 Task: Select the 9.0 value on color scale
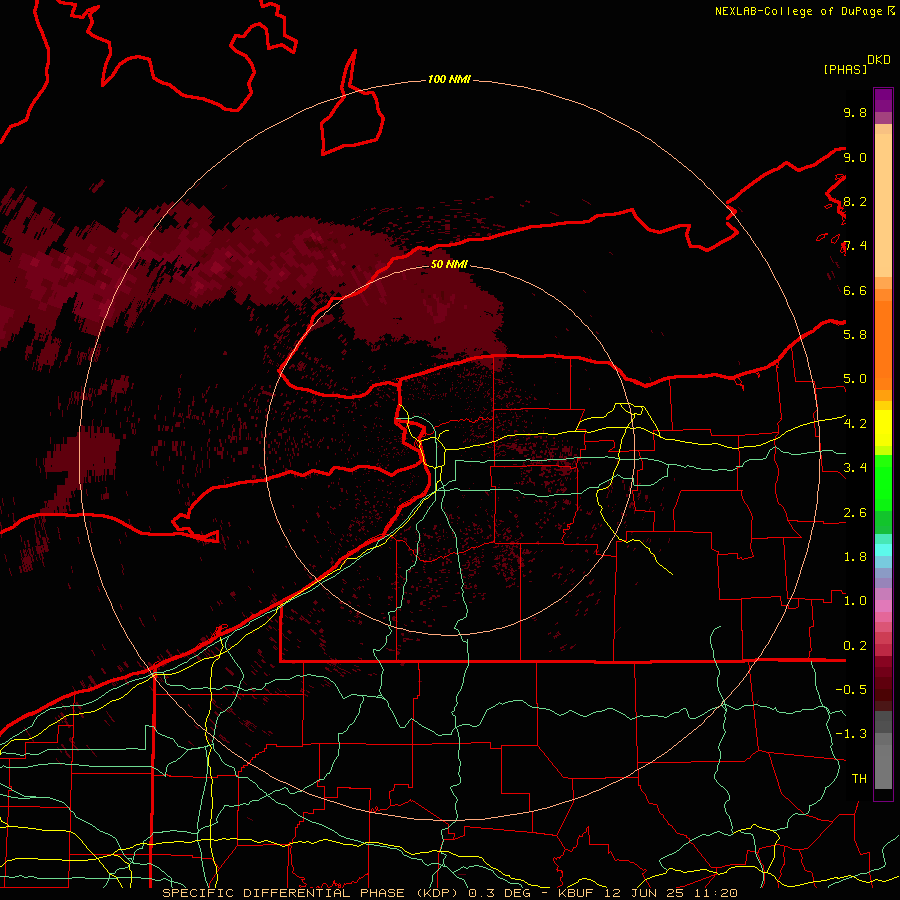point(855,157)
